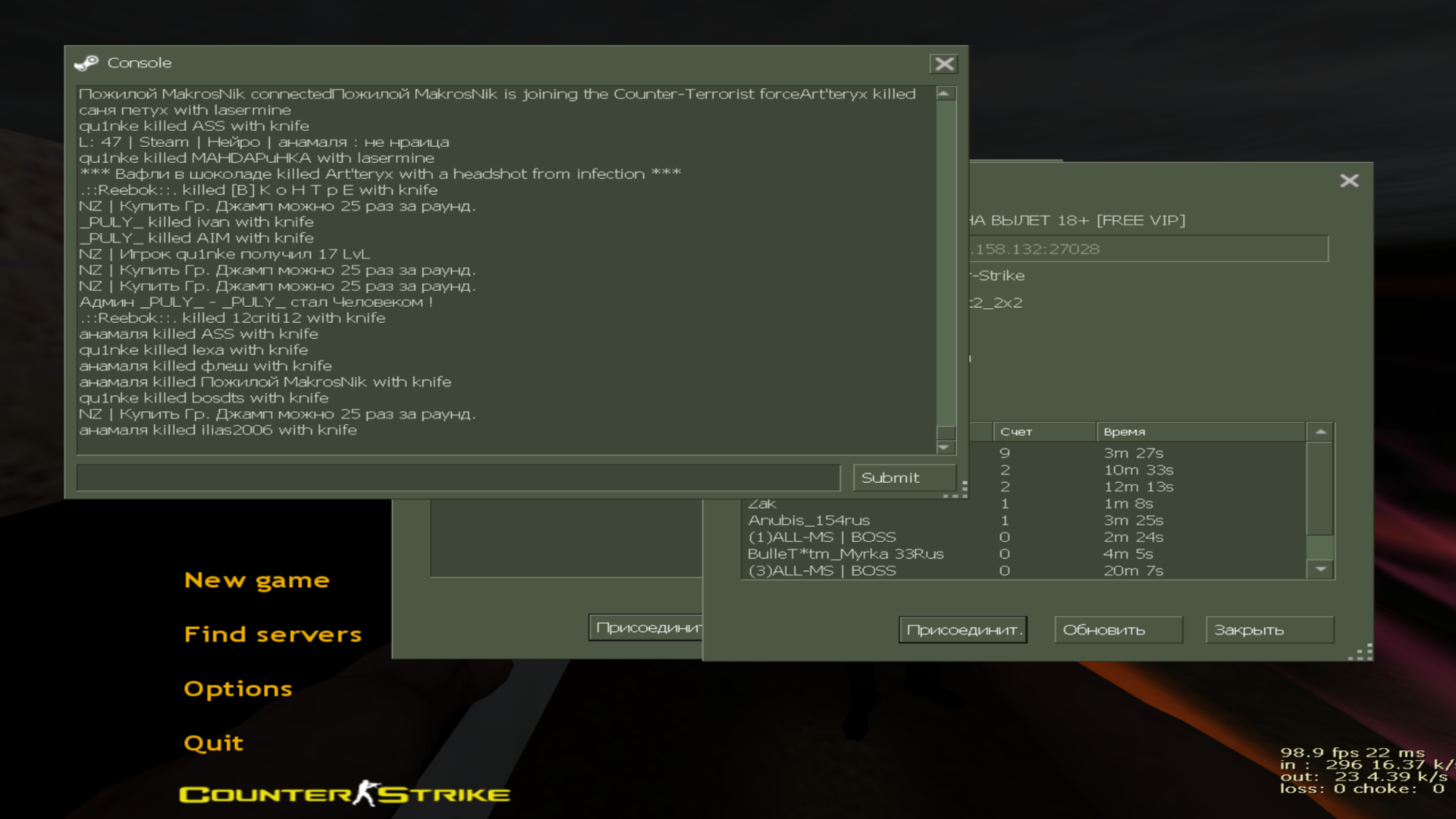
Task: Focus the console command input field
Action: (458, 478)
